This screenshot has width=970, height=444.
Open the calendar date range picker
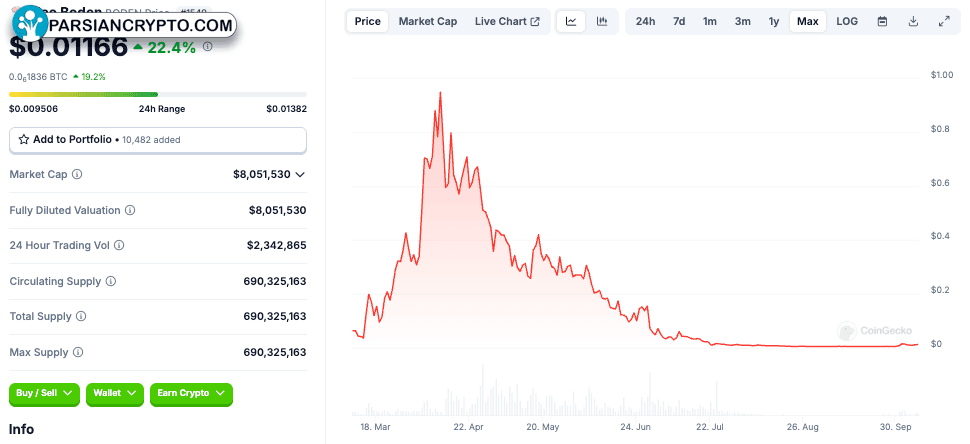883,22
